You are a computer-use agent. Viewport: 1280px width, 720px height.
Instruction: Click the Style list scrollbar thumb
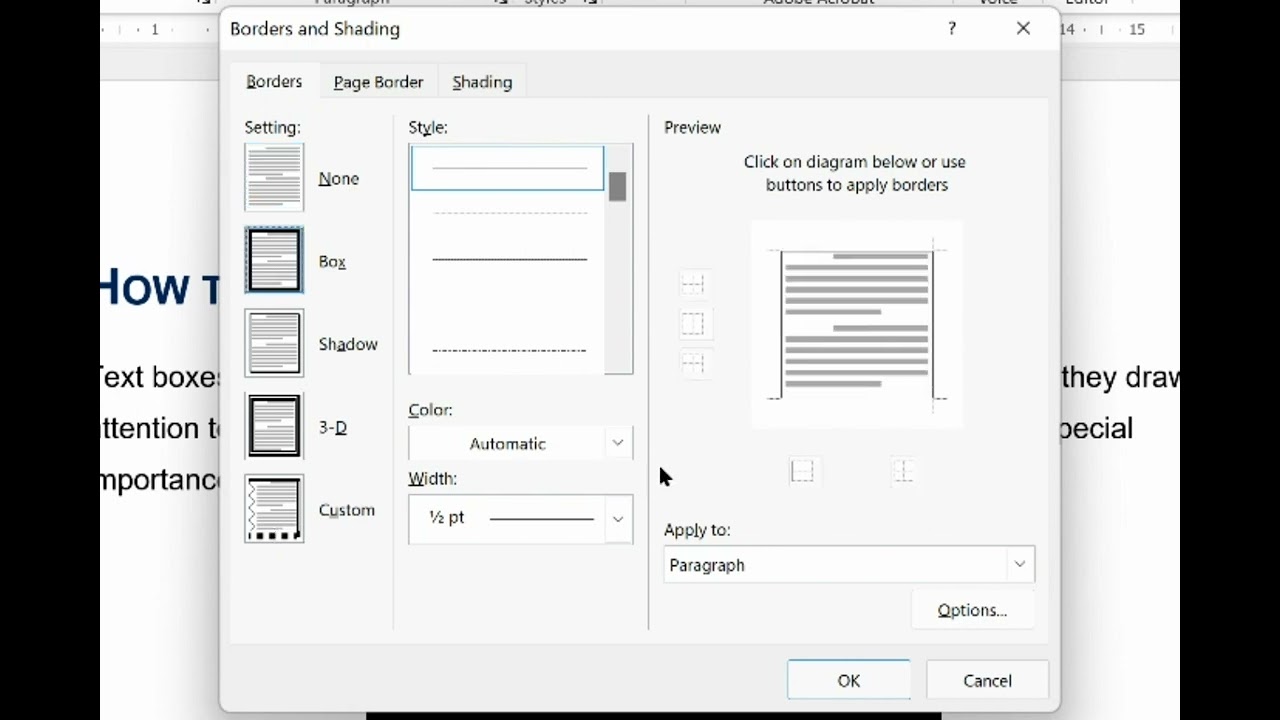(617, 187)
